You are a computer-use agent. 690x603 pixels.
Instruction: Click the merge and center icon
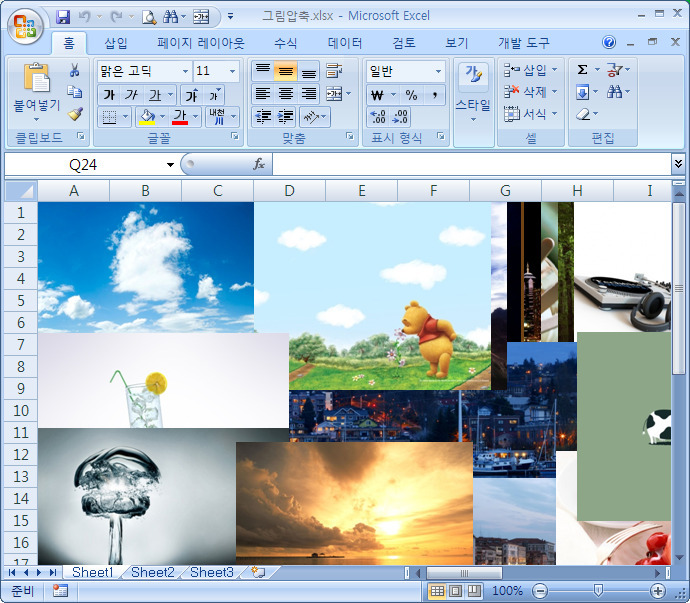tap(334, 94)
